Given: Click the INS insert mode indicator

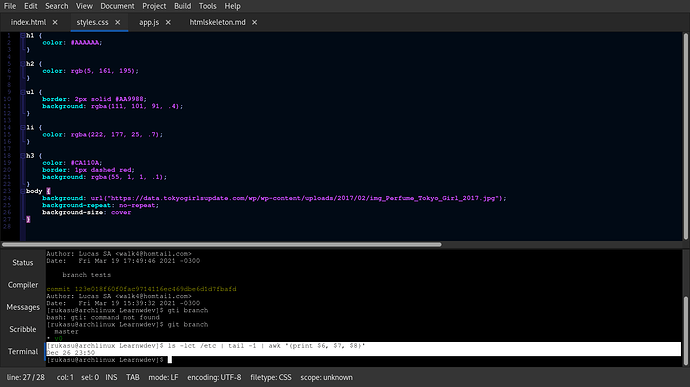Looking at the screenshot, I should pos(111,377).
